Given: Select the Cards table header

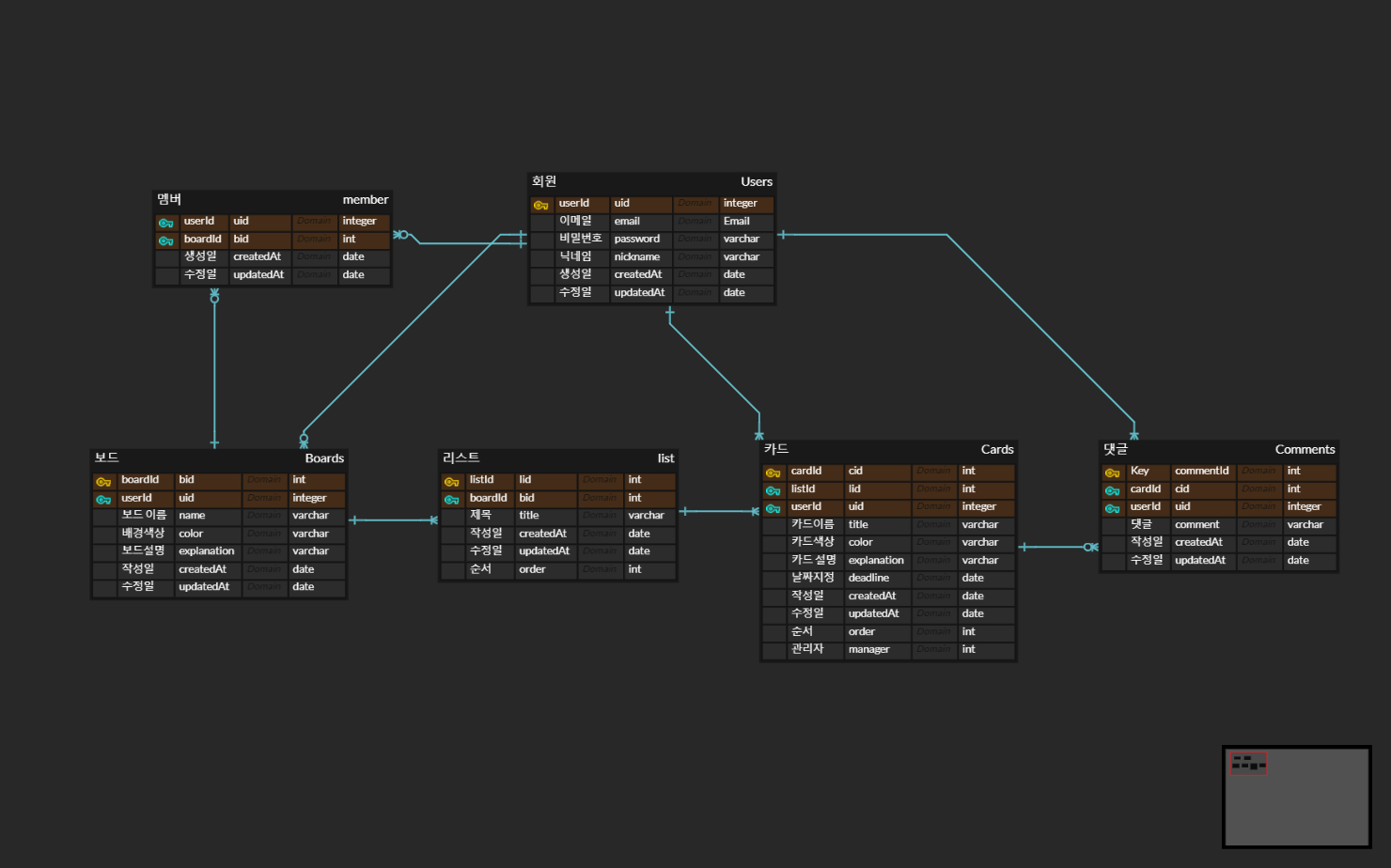Looking at the screenshot, I should pos(888,449).
